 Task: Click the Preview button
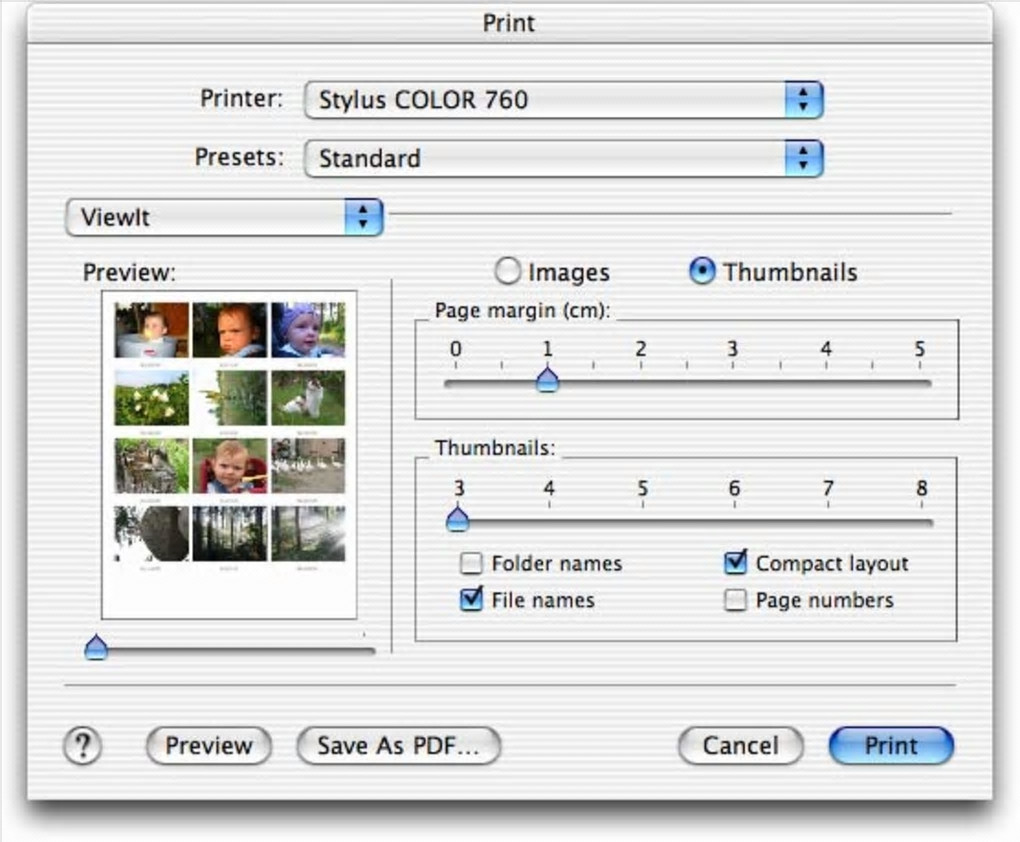(x=208, y=745)
